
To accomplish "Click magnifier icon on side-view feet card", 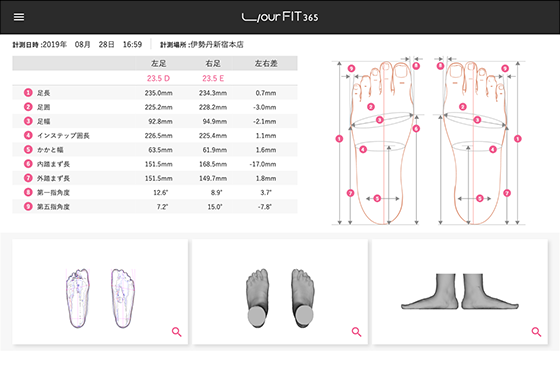I will click(x=536, y=332).
